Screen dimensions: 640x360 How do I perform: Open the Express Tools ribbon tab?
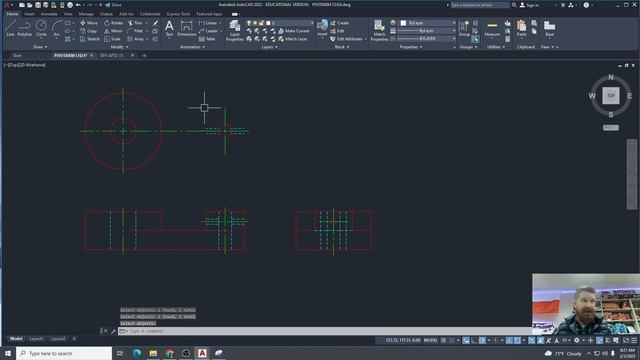(178, 14)
